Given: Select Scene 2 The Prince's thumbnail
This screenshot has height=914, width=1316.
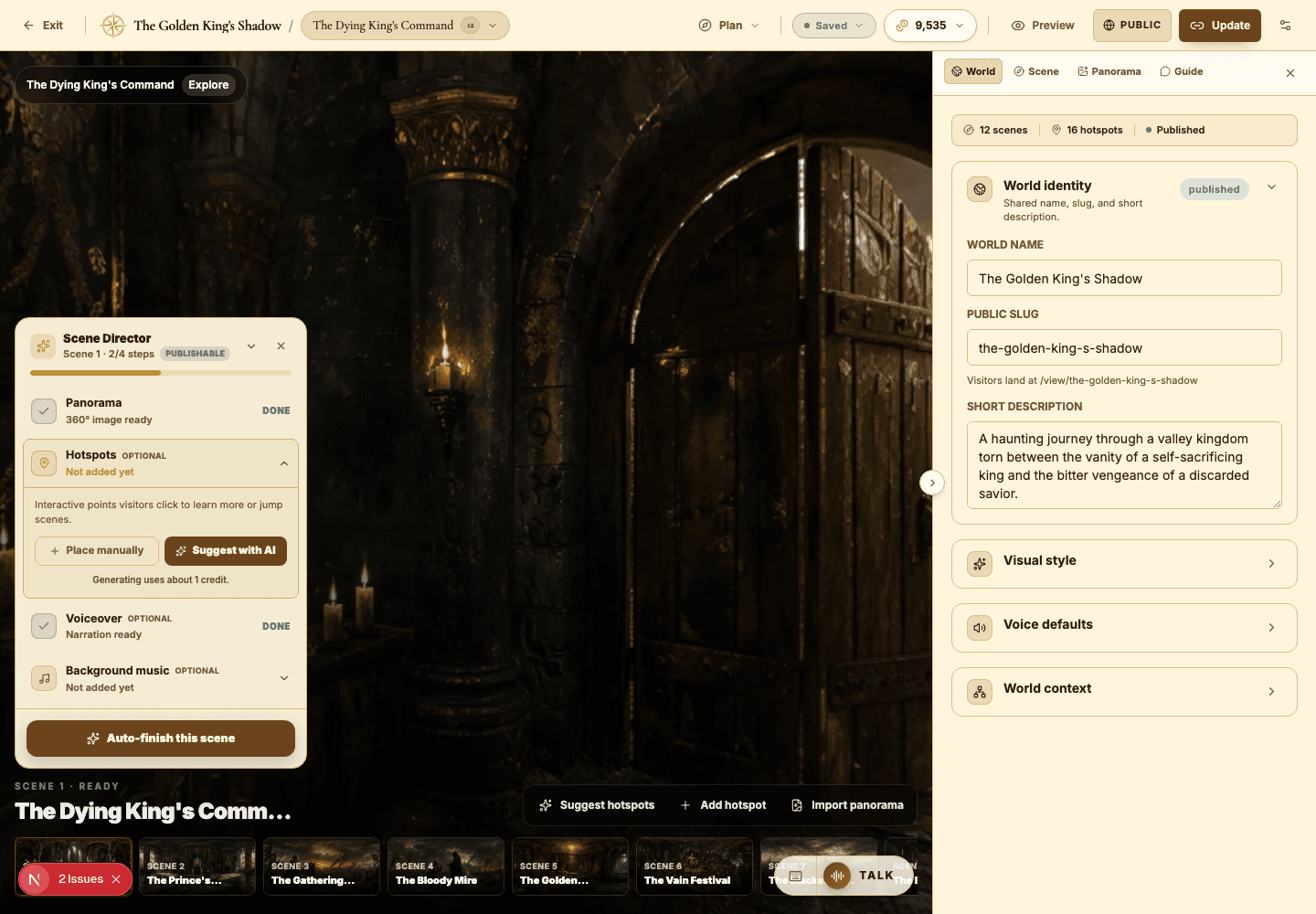Looking at the screenshot, I should pos(197,866).
